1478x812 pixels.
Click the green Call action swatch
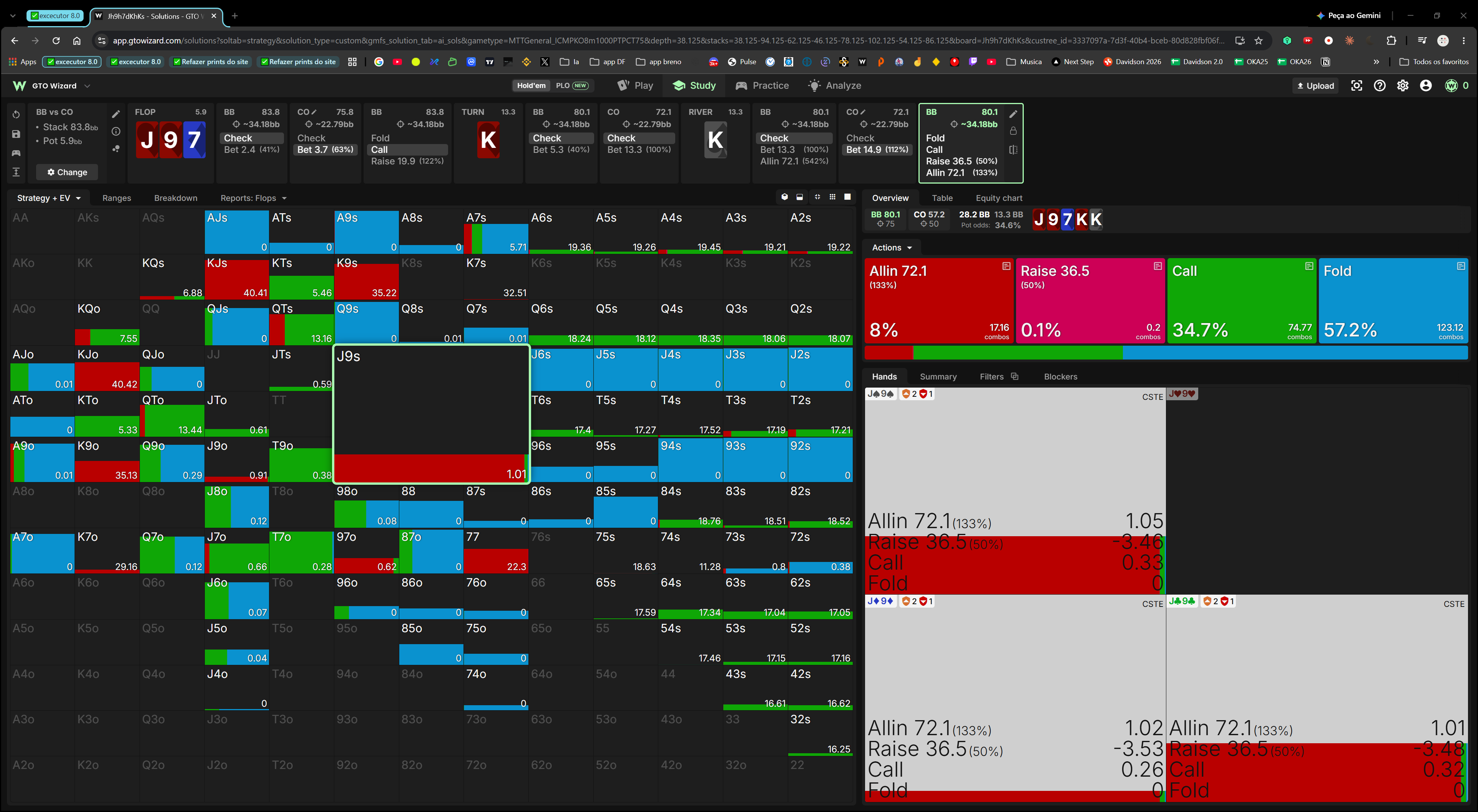[1241, 300]
